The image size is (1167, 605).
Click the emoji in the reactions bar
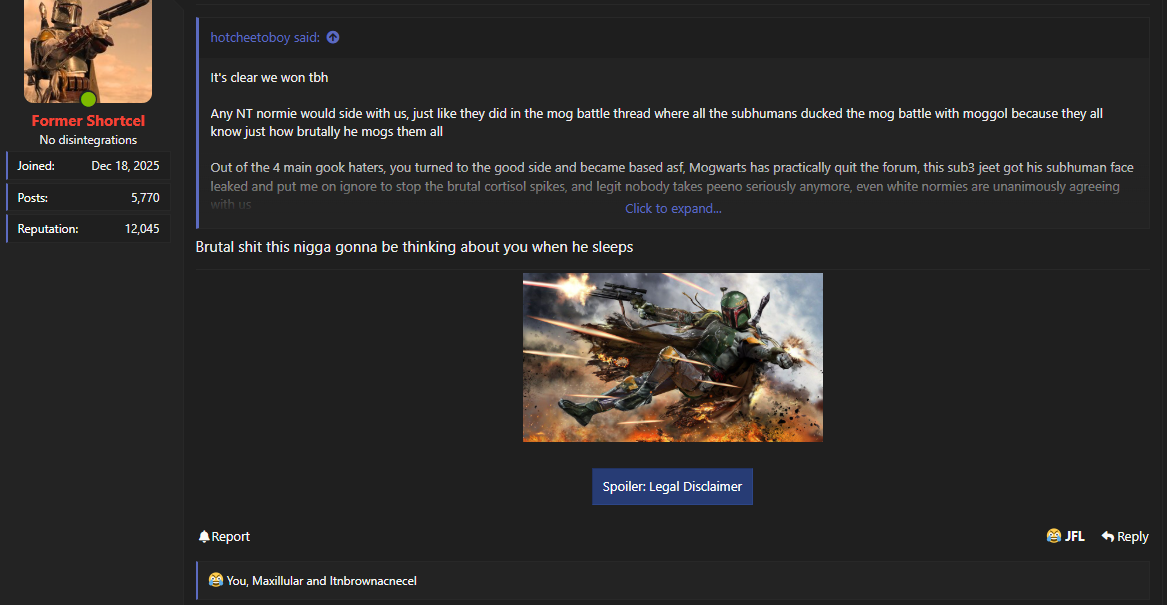tap(215, 580)
